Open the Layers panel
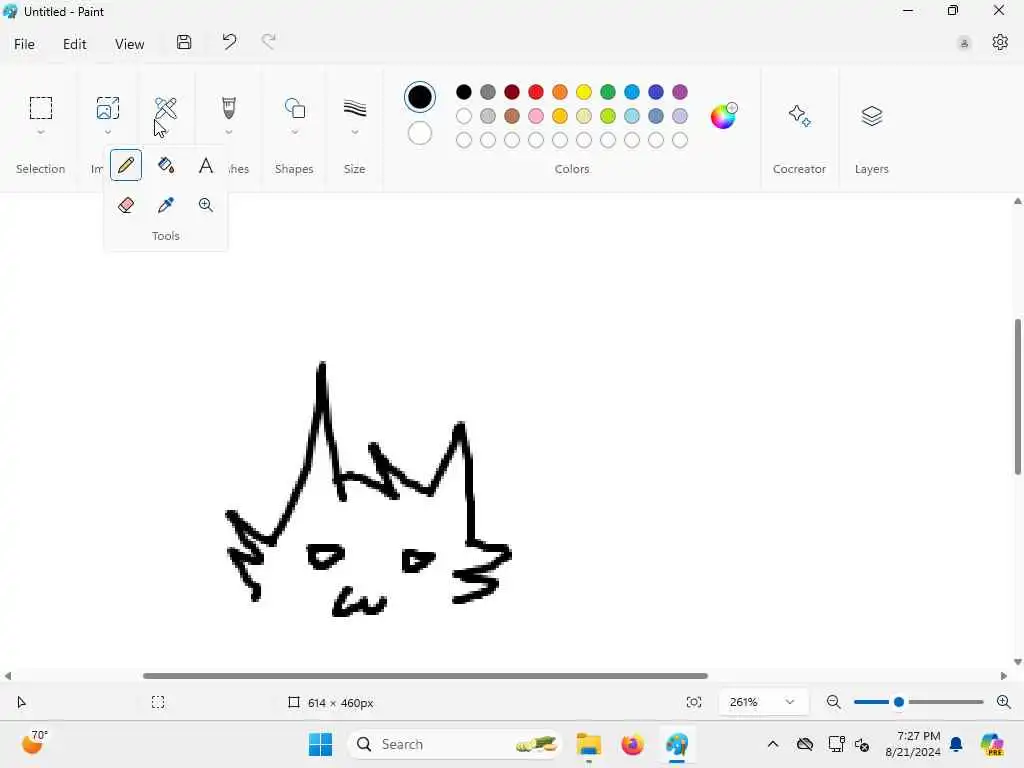The height and width of the screenshot is (768, 1024). [x=872, y=116]
